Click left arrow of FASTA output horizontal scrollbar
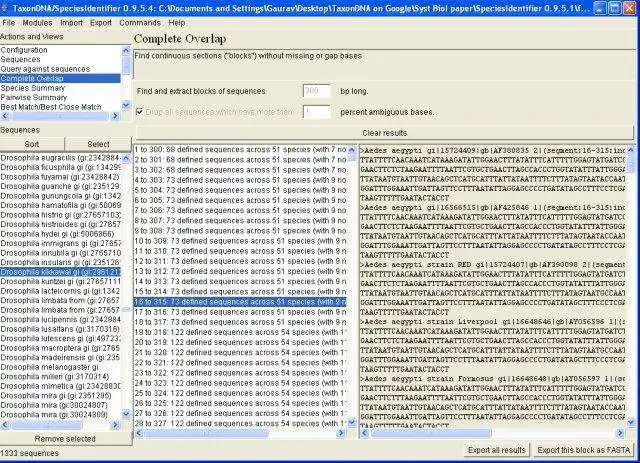 click(364, 433)
